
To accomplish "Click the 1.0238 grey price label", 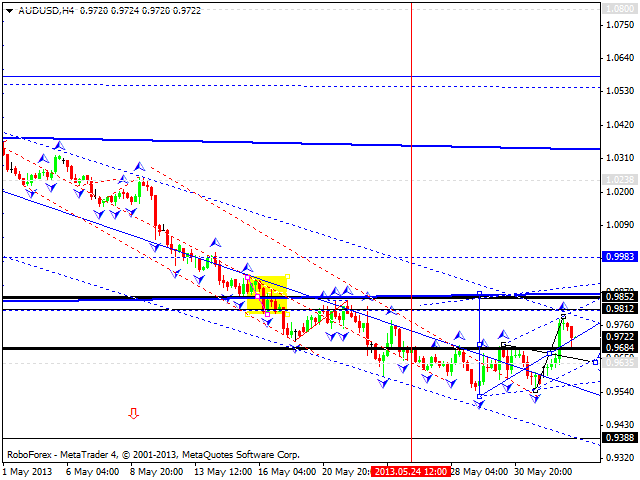I will [620, 179].
